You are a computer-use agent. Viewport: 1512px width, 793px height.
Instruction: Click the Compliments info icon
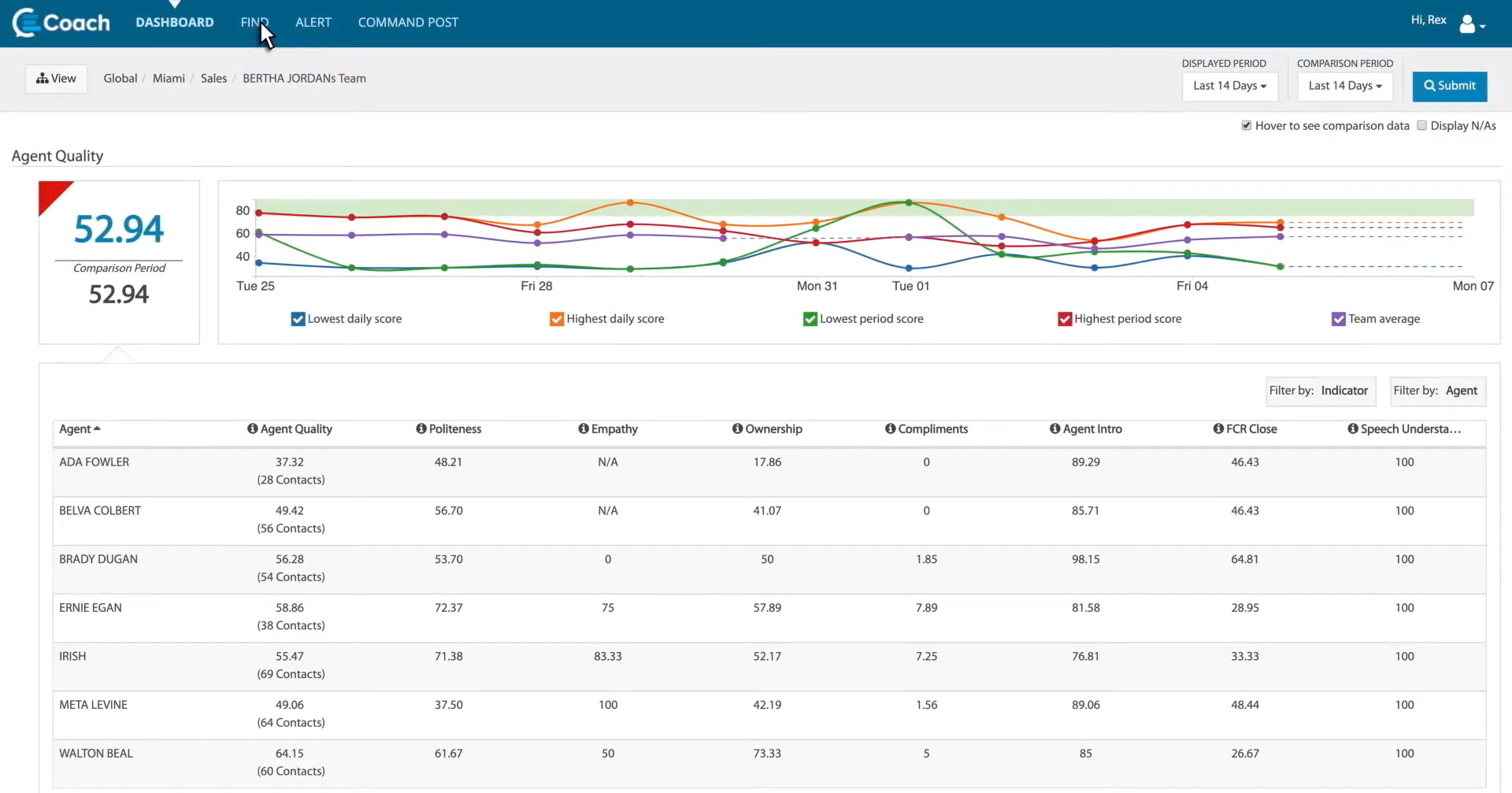pos(890,428)
